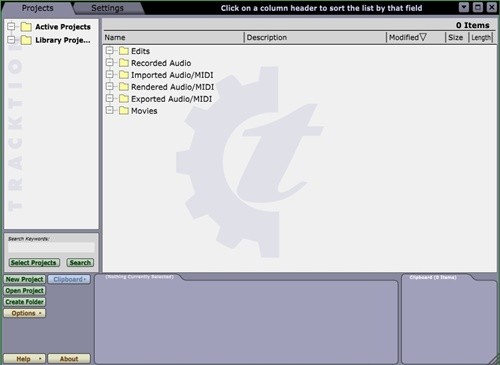The height and width of the screenshot is (365, 500).
Task: Select the Edits row text
Action: tap(140, 51)
